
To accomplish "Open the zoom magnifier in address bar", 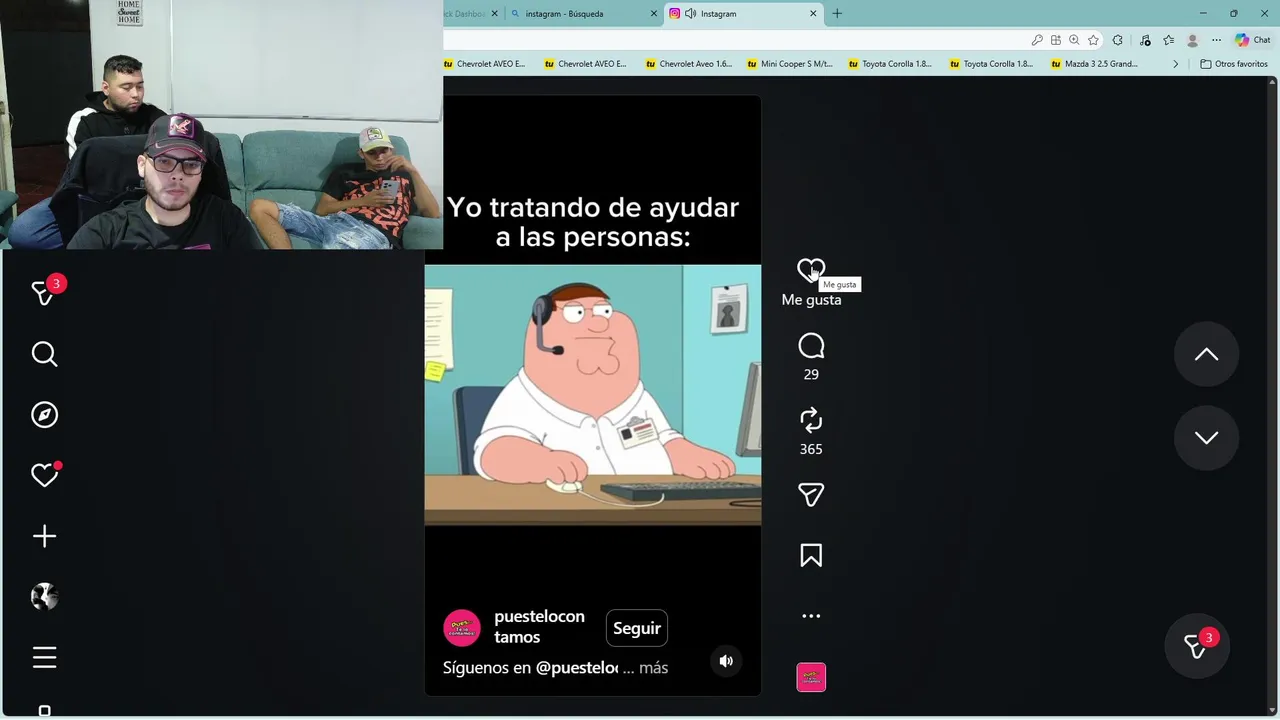I will click(1074, 40).
